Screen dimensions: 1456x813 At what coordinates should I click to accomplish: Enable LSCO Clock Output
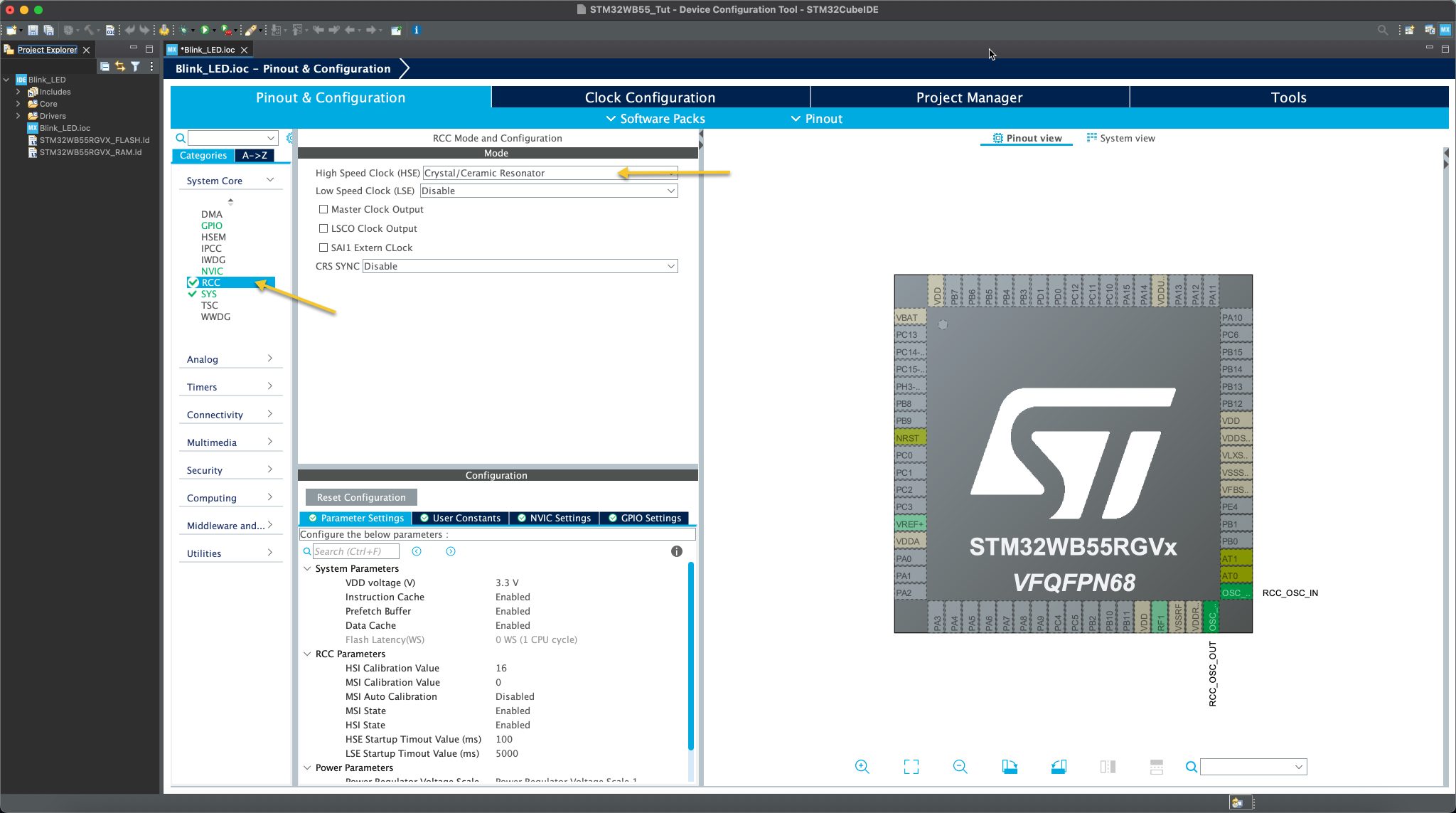pos(324,228)
